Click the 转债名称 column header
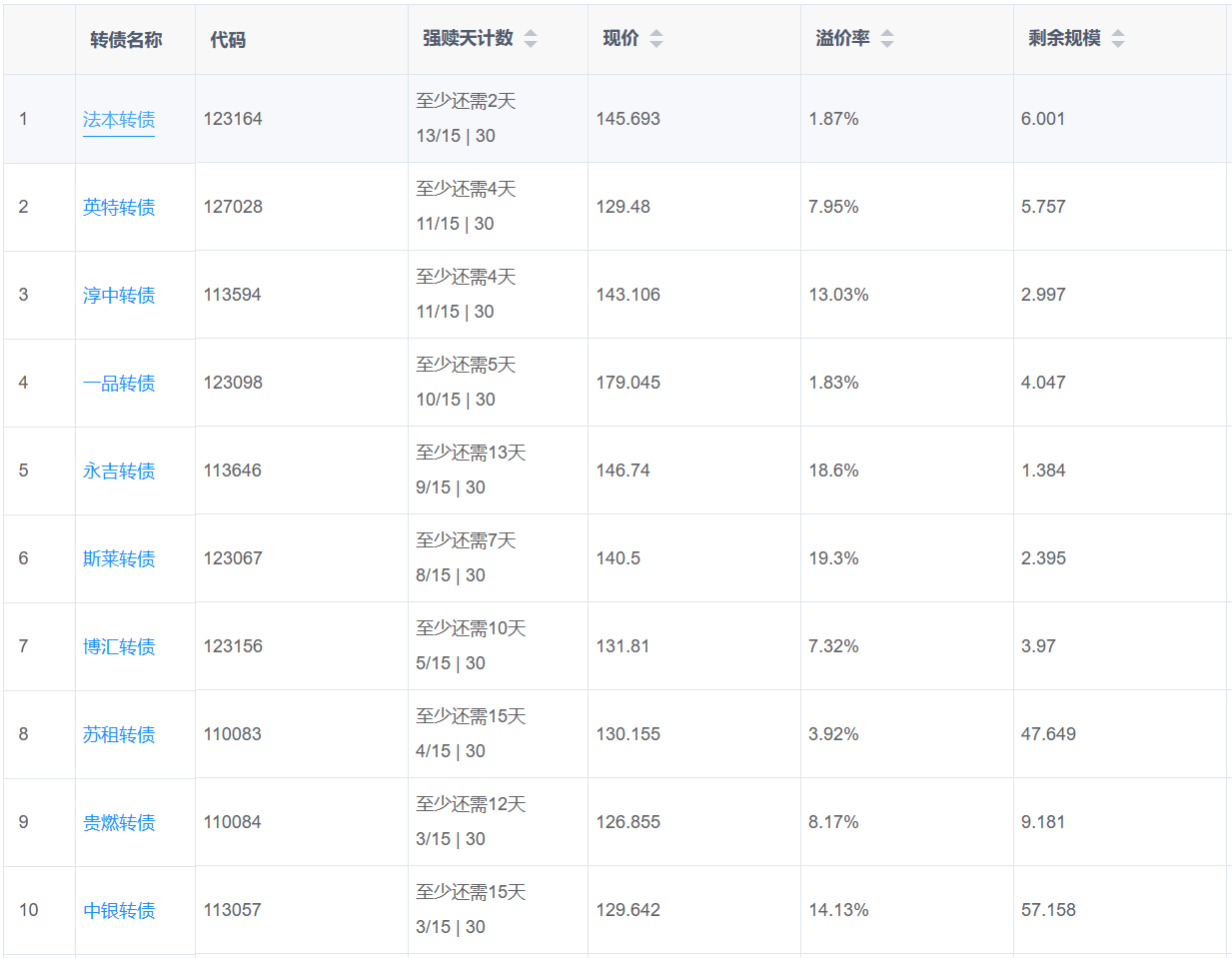This screenshot has height=958, width=1232. [x=126, y=40]
